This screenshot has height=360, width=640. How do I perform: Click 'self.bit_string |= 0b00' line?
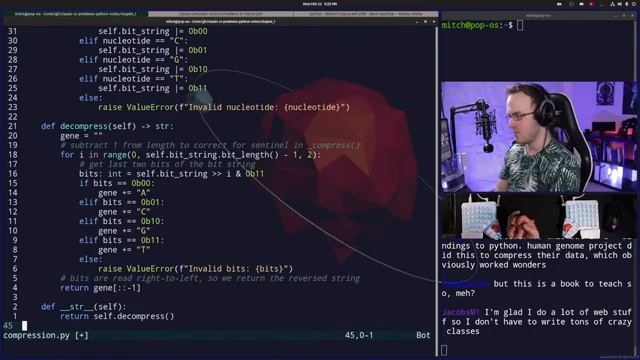153,31
